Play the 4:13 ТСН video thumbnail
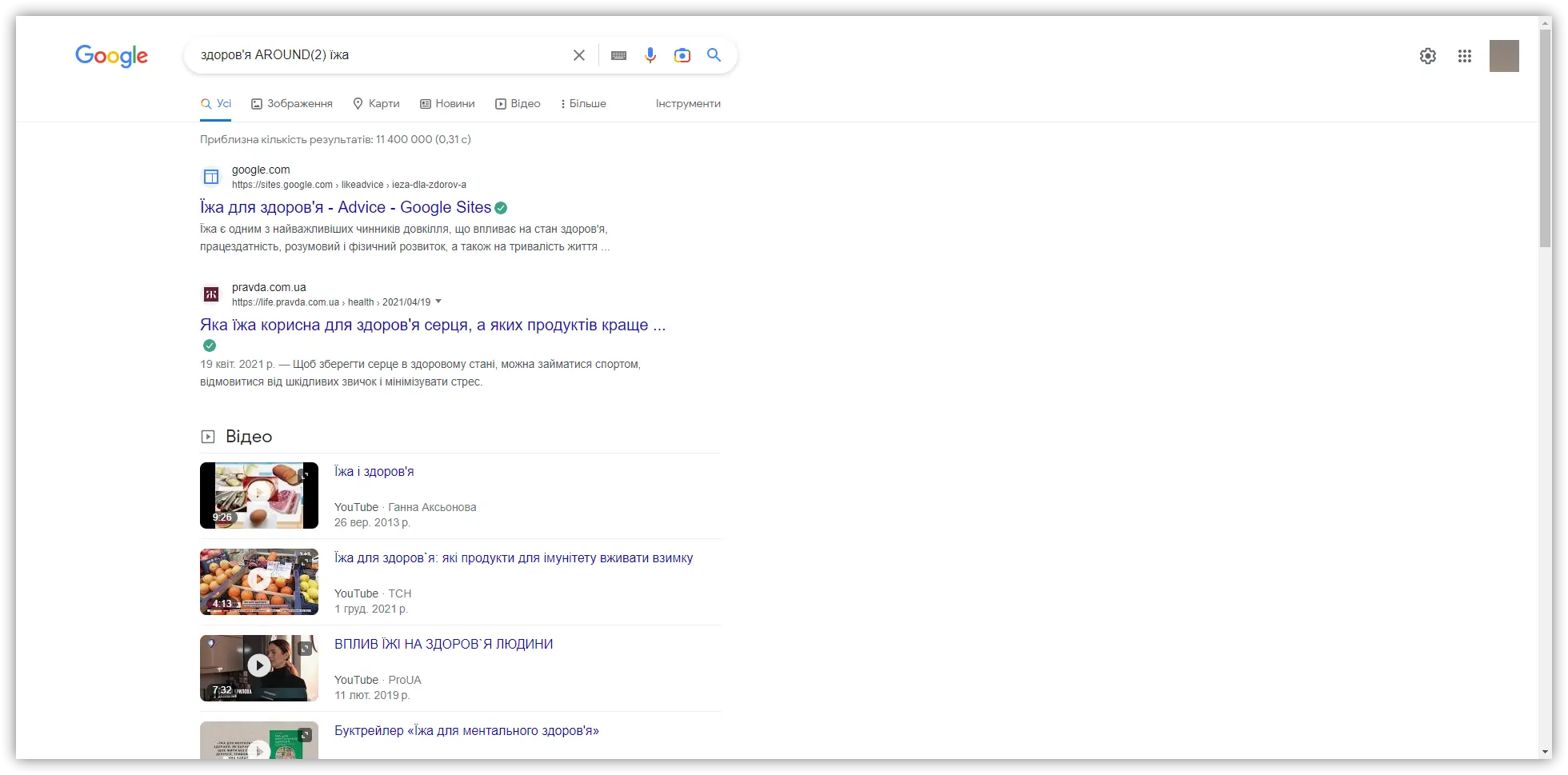This screenshot has width=1568, height=775. click(259, 582)
